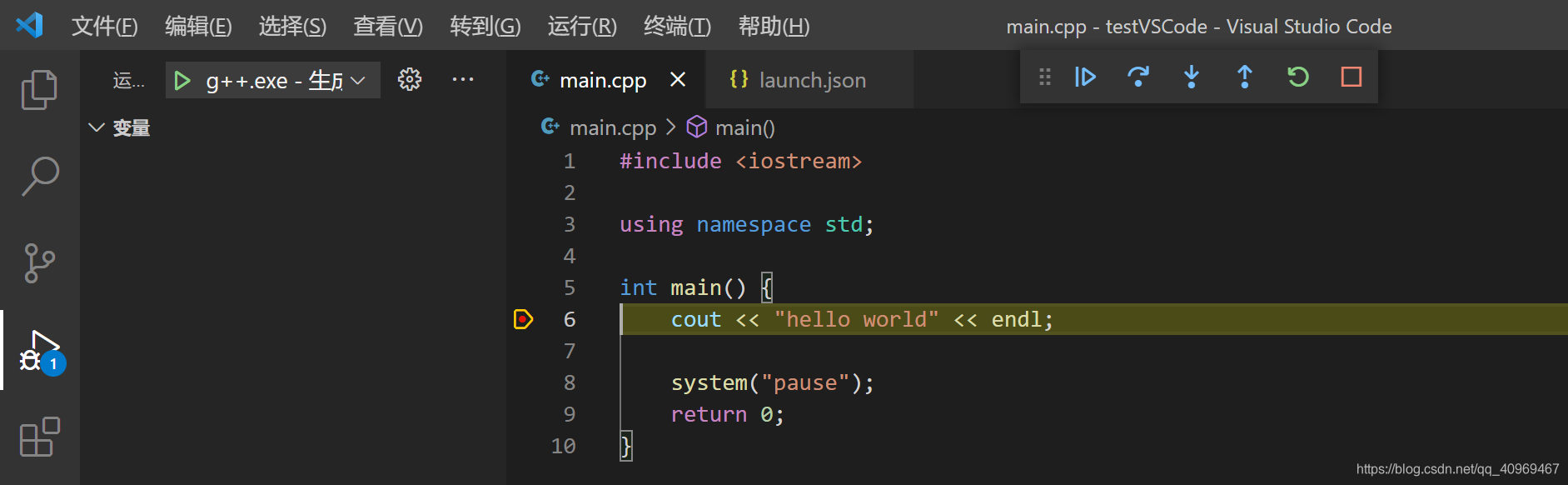The height and width of the screenshot is (485, 1568).
Task: Grab the debug toolbar drag handle
Action: [x=1045, y=77]
